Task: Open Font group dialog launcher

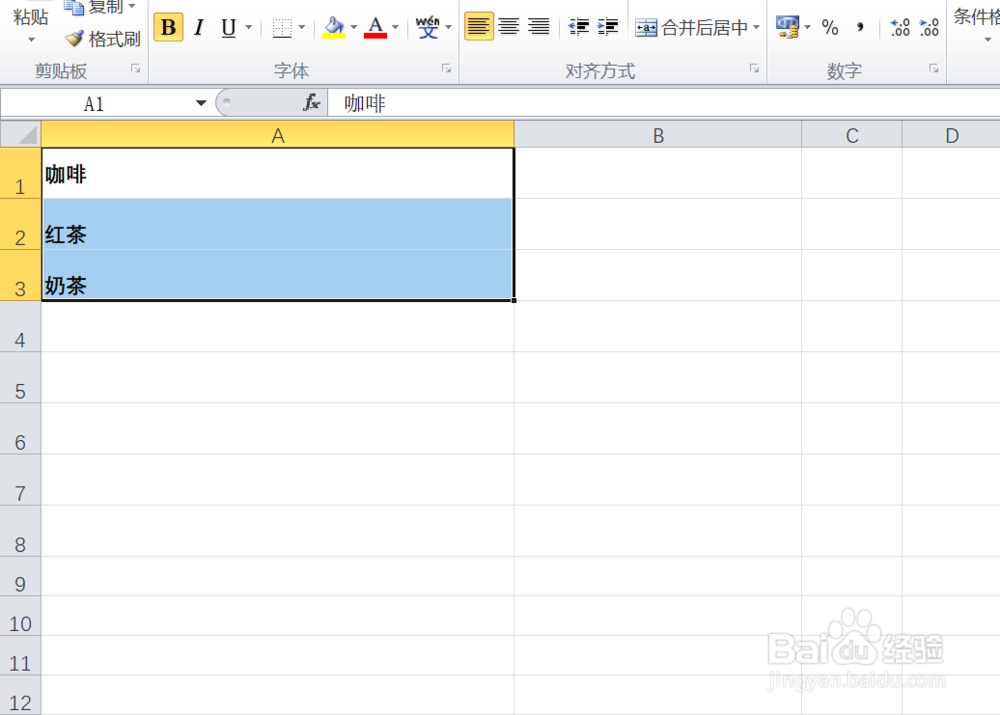Action: (x=446, y=68)
